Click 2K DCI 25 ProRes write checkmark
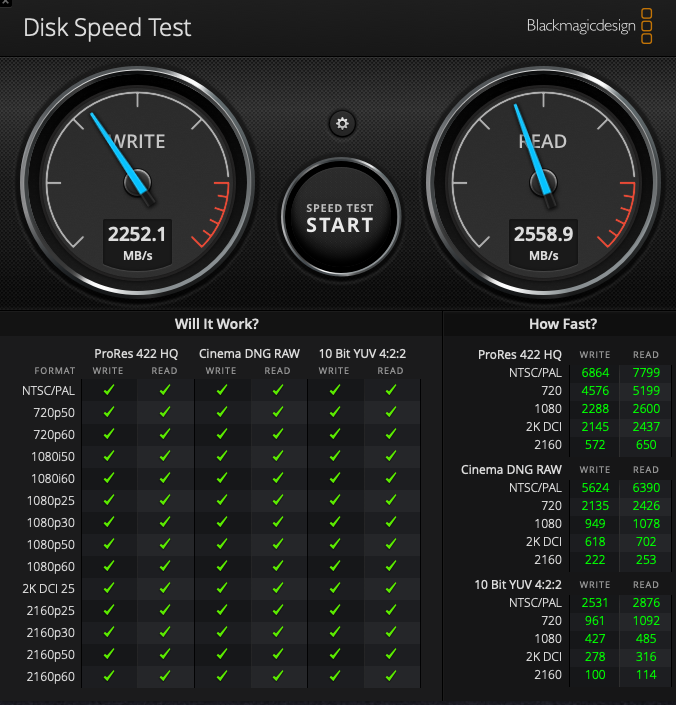Screen dimensions: 676x705 click(x=109, y=588)
